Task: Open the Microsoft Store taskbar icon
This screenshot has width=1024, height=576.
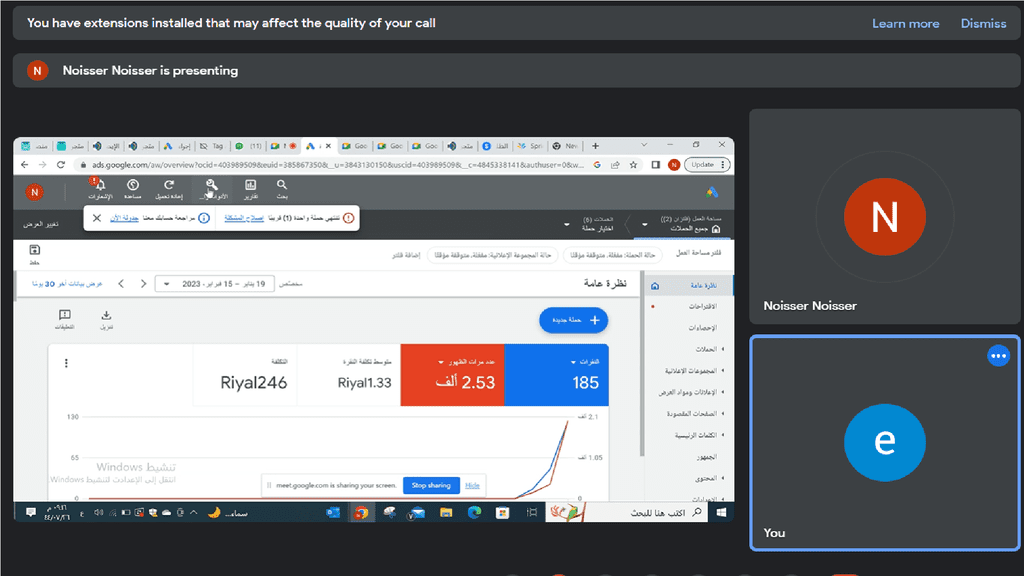Action: [x=502, y=513]
